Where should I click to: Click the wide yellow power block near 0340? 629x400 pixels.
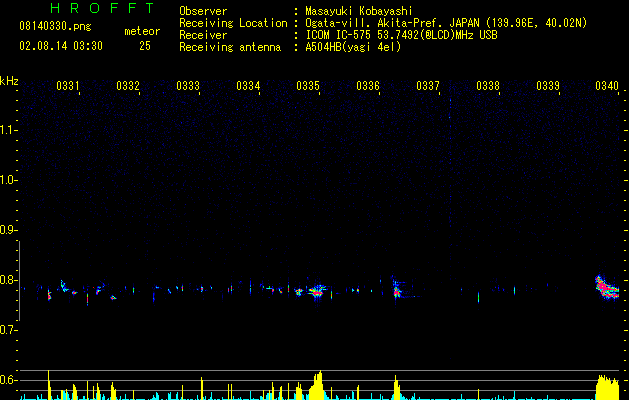(607, 387)
